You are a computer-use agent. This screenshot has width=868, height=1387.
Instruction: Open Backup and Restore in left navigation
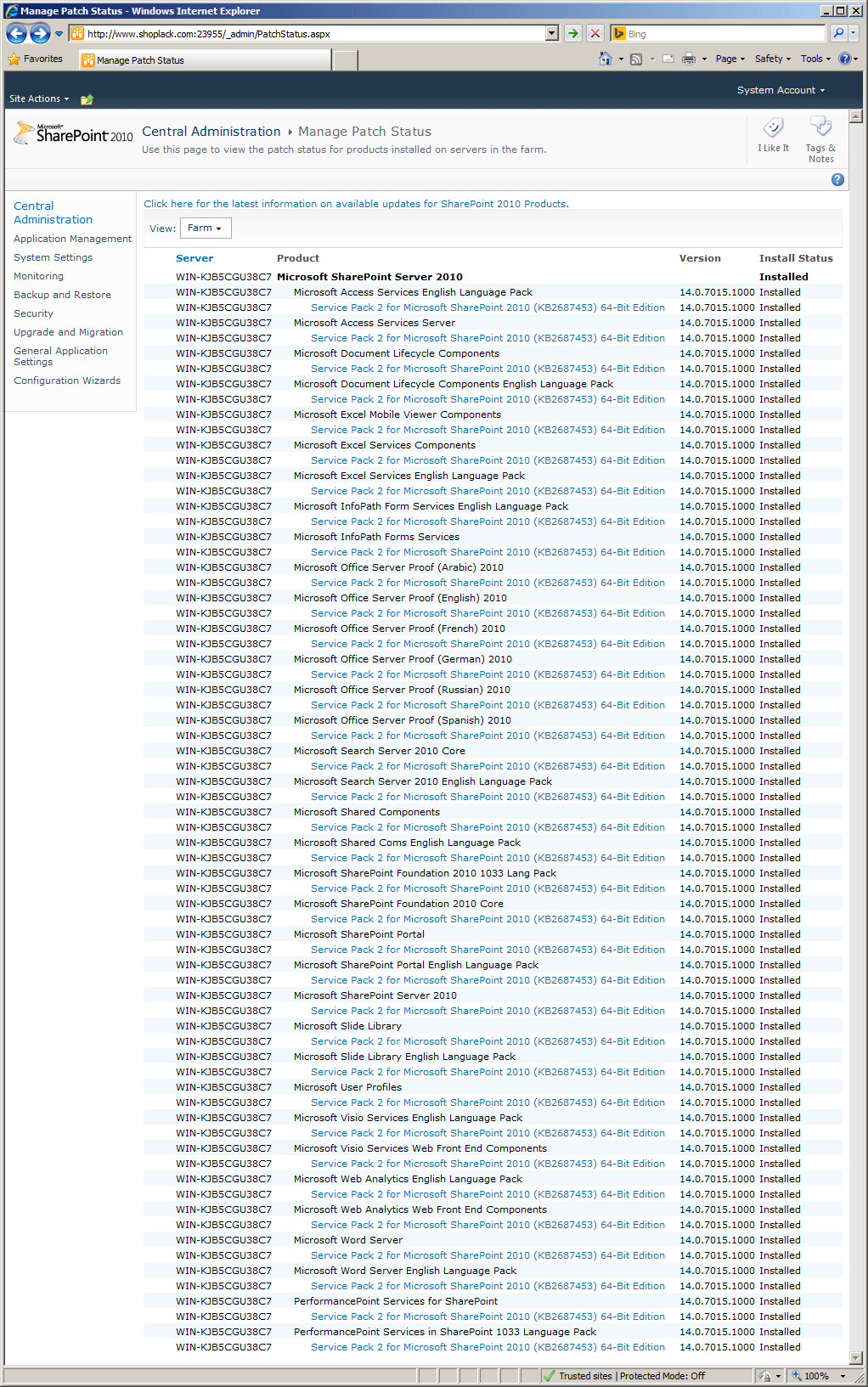point(62,295)
